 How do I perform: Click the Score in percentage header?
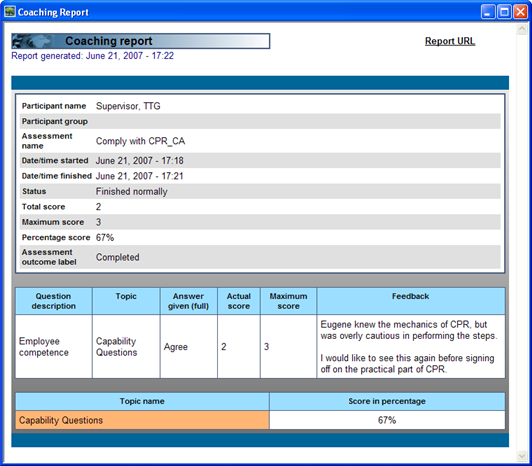pyautogui.click(x=387, y=401)
